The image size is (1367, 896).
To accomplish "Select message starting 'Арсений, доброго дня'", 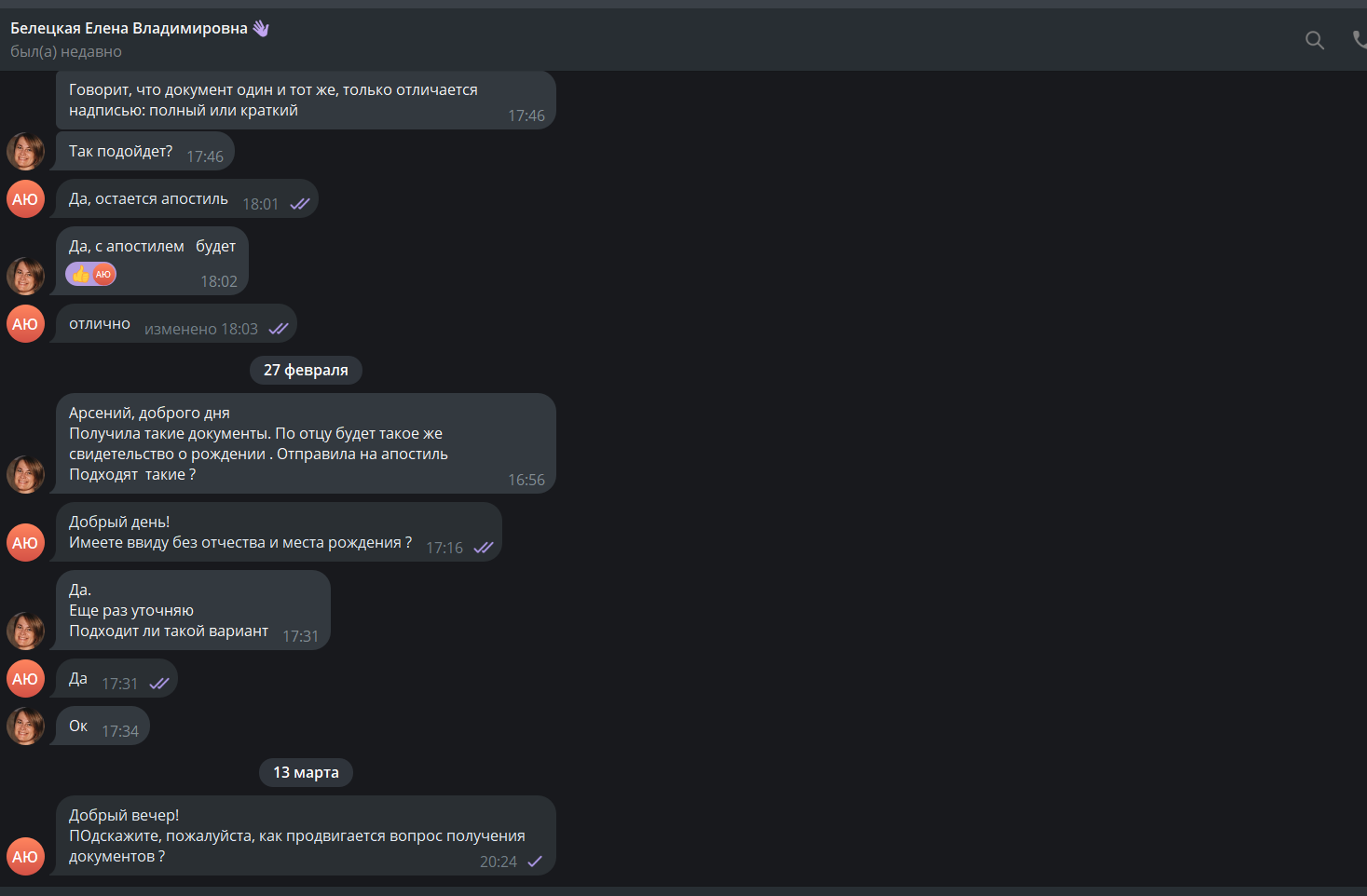I will [306, 443].
